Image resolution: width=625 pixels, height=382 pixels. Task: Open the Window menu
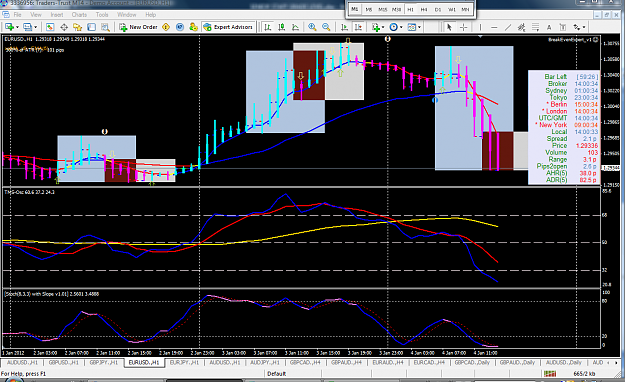127,15
